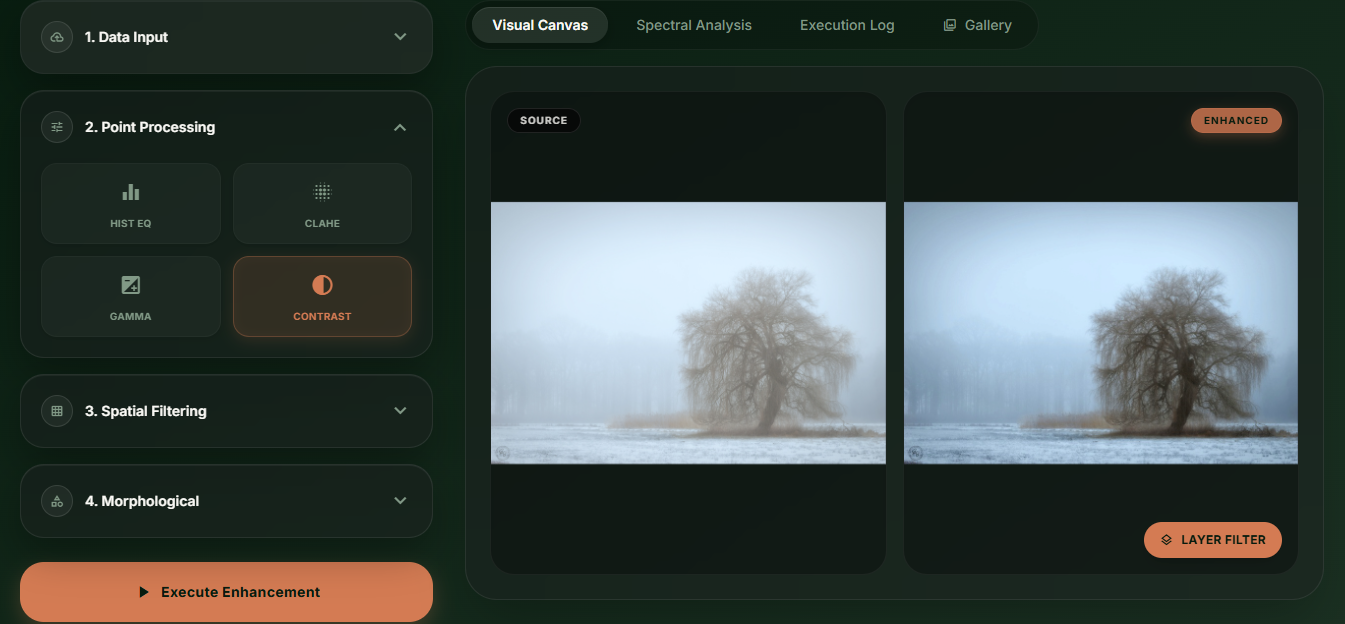The image size is (1345, 624).
Task: Click the LAYER FILTER button
Action: [x=1213, y=540]
